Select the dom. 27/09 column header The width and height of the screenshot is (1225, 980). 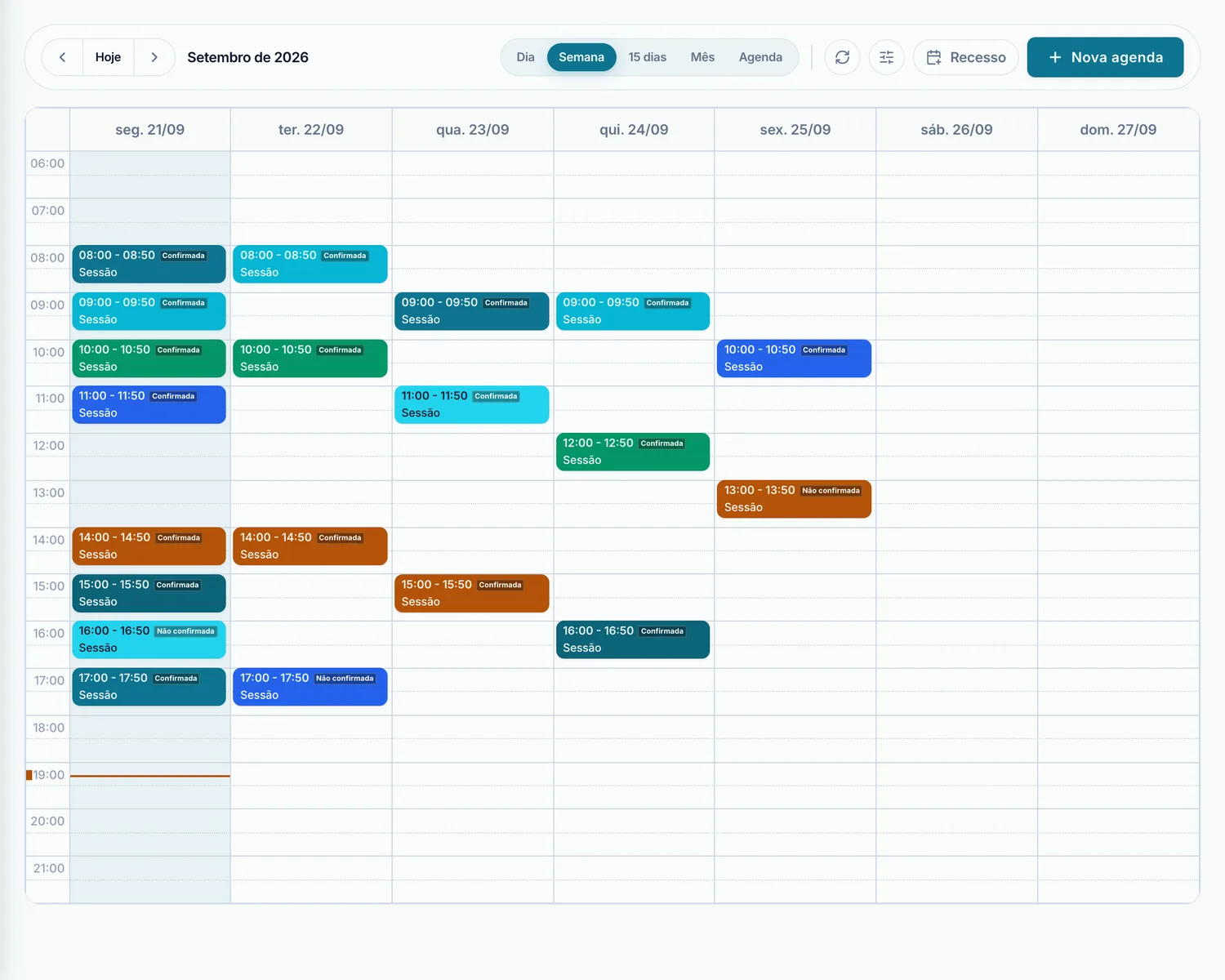pyautogui.click(x=1118, y=130)
